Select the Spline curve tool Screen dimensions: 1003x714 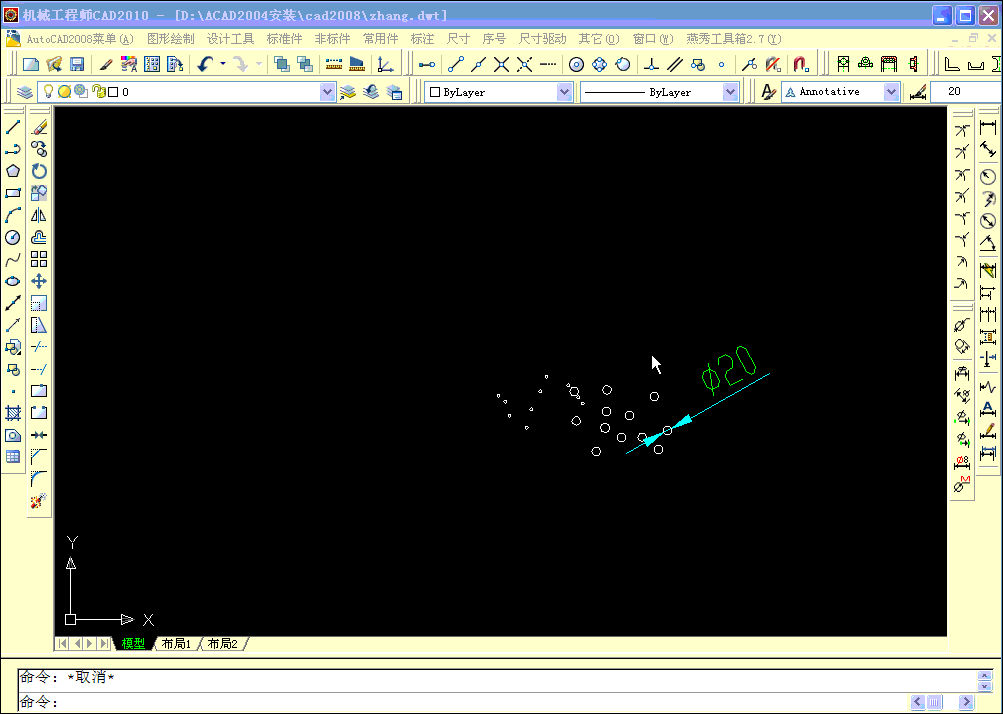pos(13,260)
